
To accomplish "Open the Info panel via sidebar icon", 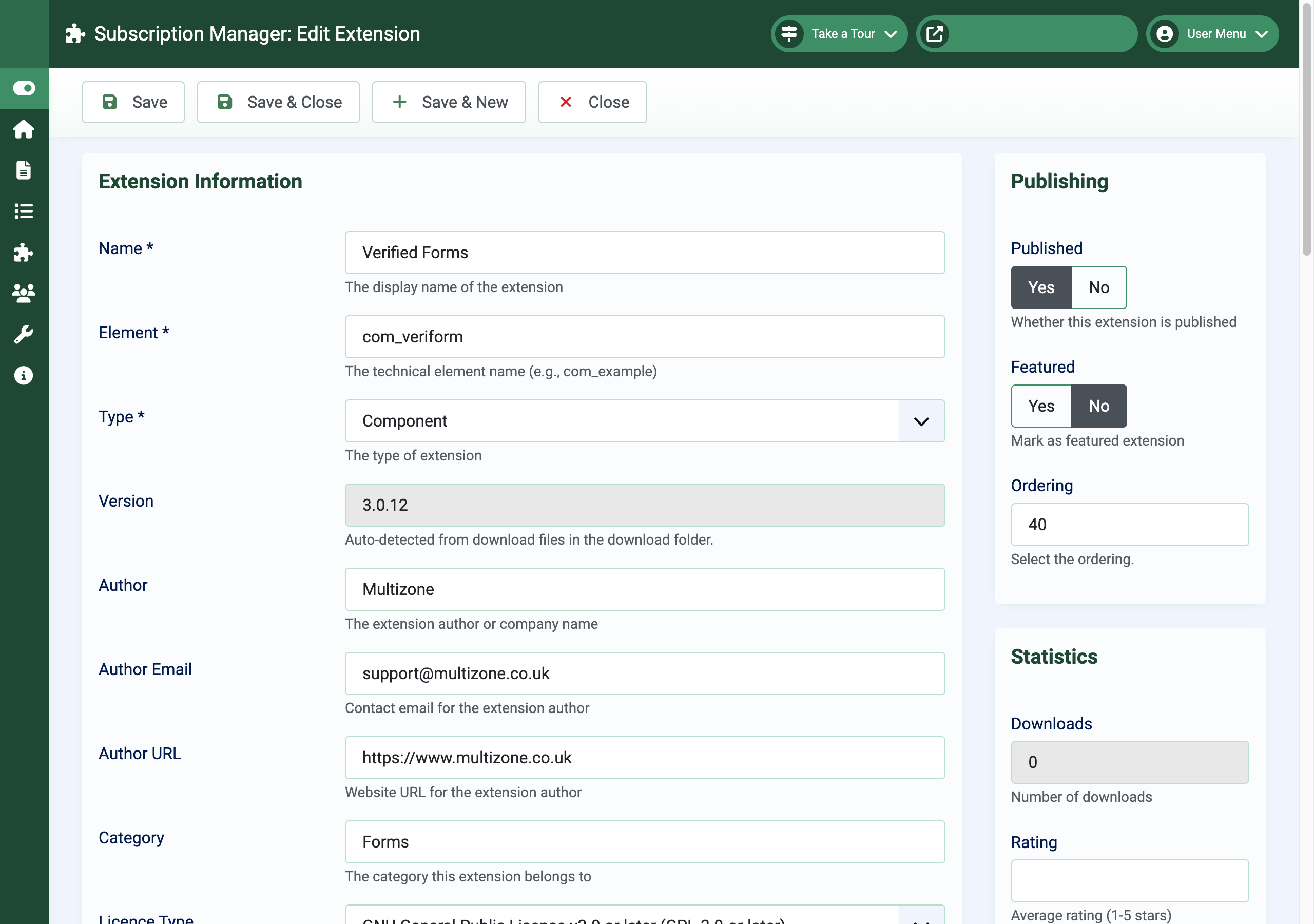I will click(x=24, y=376).
